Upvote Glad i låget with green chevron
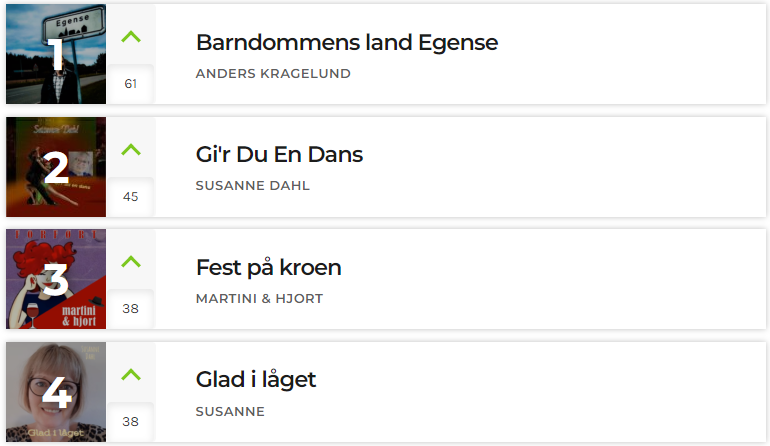 point(131,375)
